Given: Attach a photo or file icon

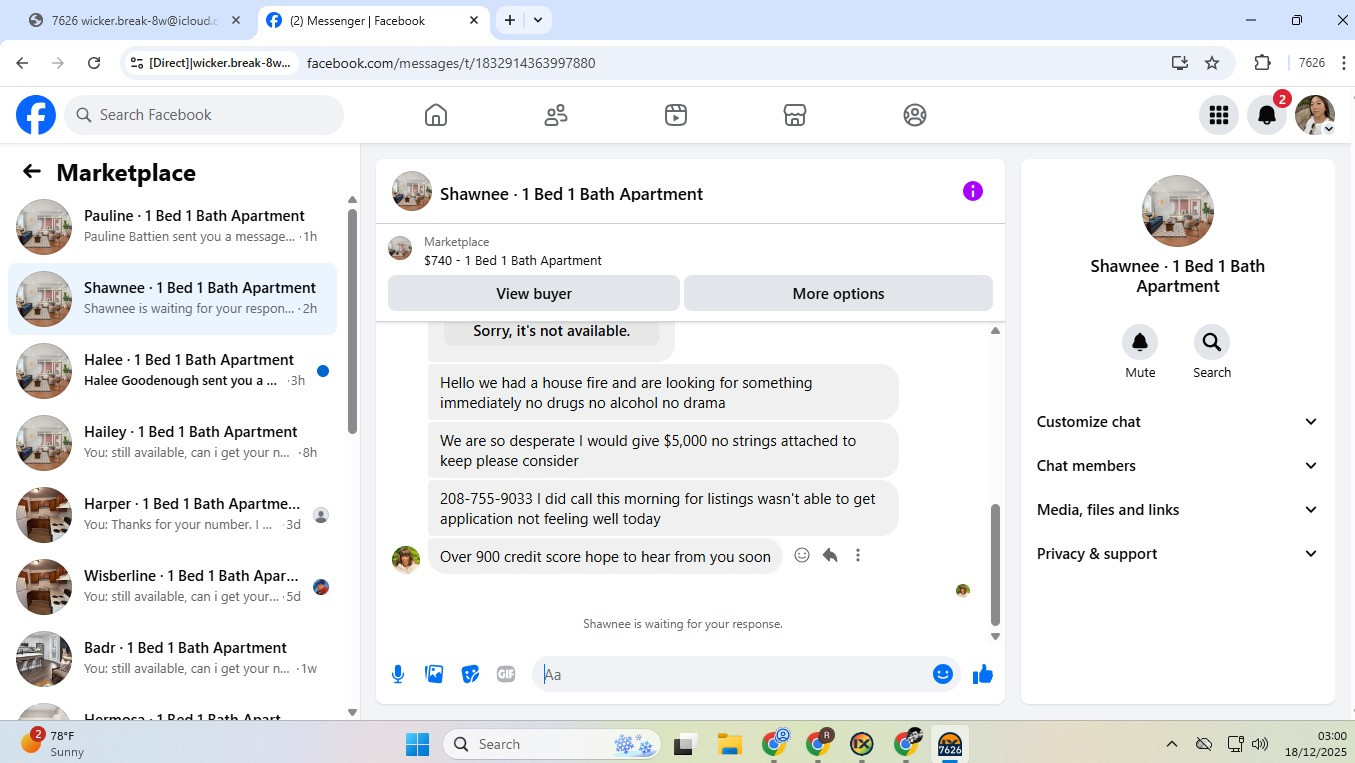Looking at the screenshot, I should (x=434, y=674).
